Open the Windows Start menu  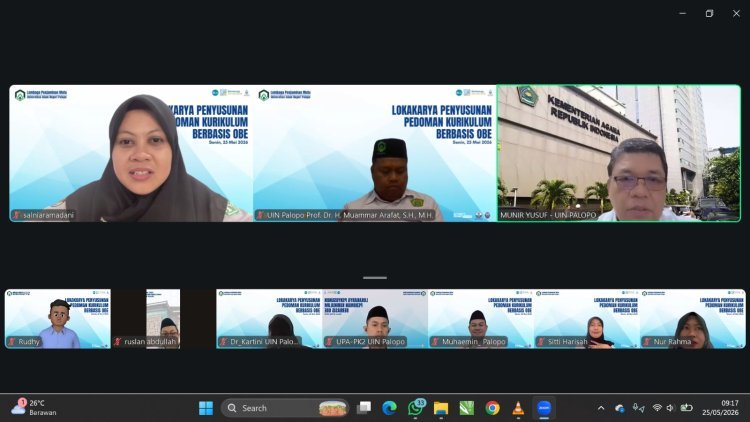tap(206, 408)
